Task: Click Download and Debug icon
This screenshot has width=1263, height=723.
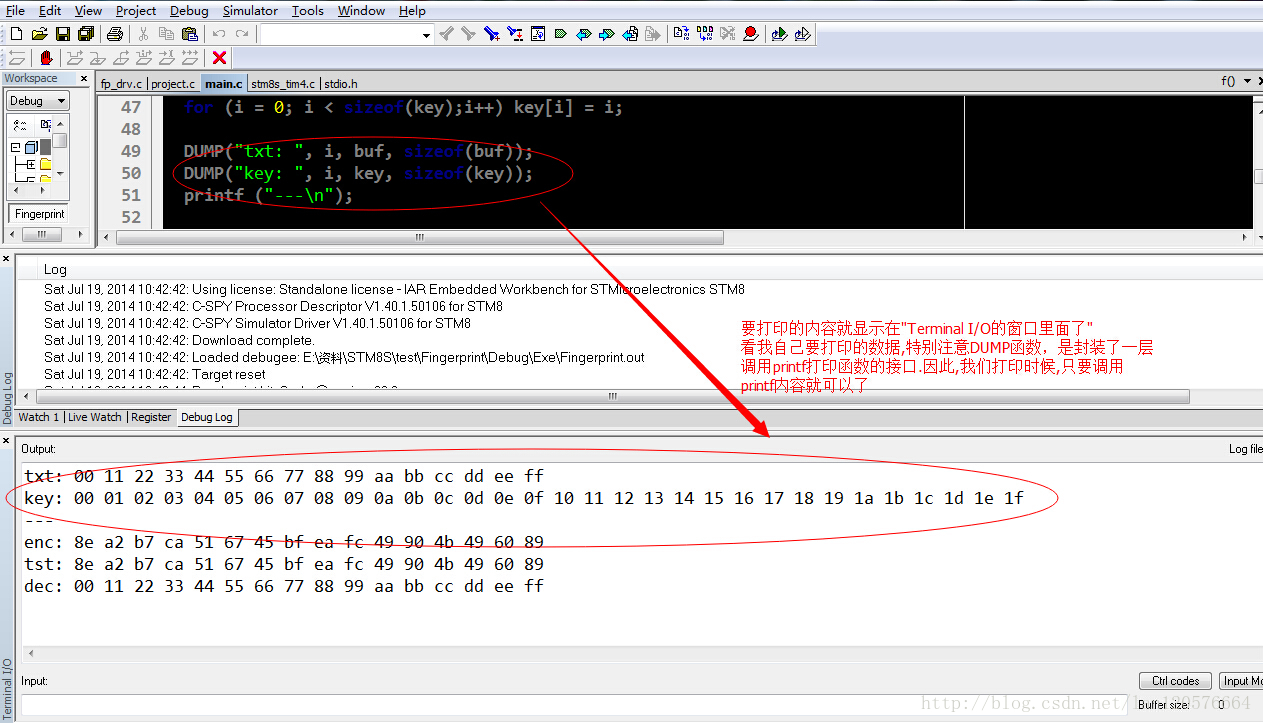Action: click(779, 34)
